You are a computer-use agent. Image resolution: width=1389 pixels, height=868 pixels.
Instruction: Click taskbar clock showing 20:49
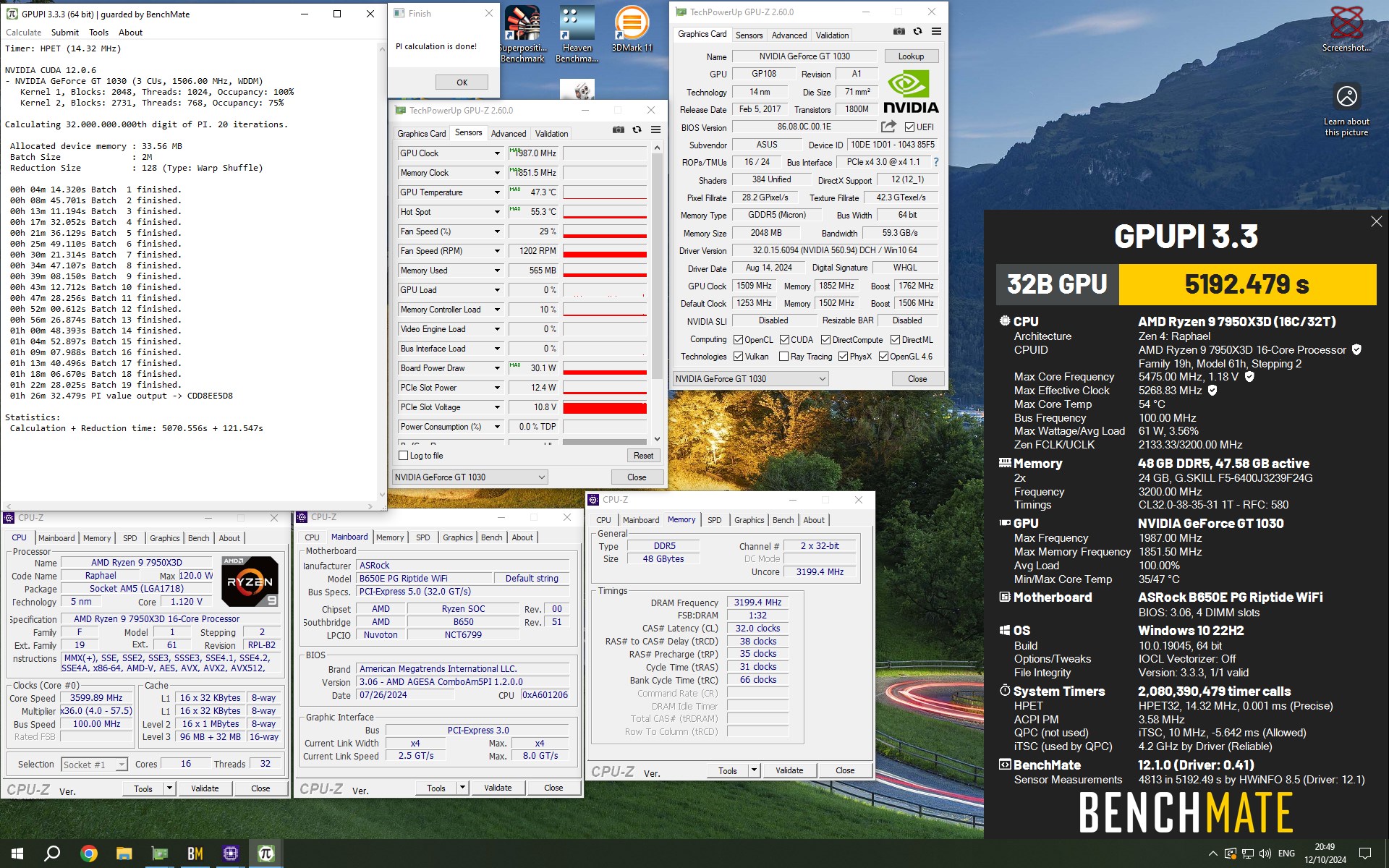point(1325,854)
